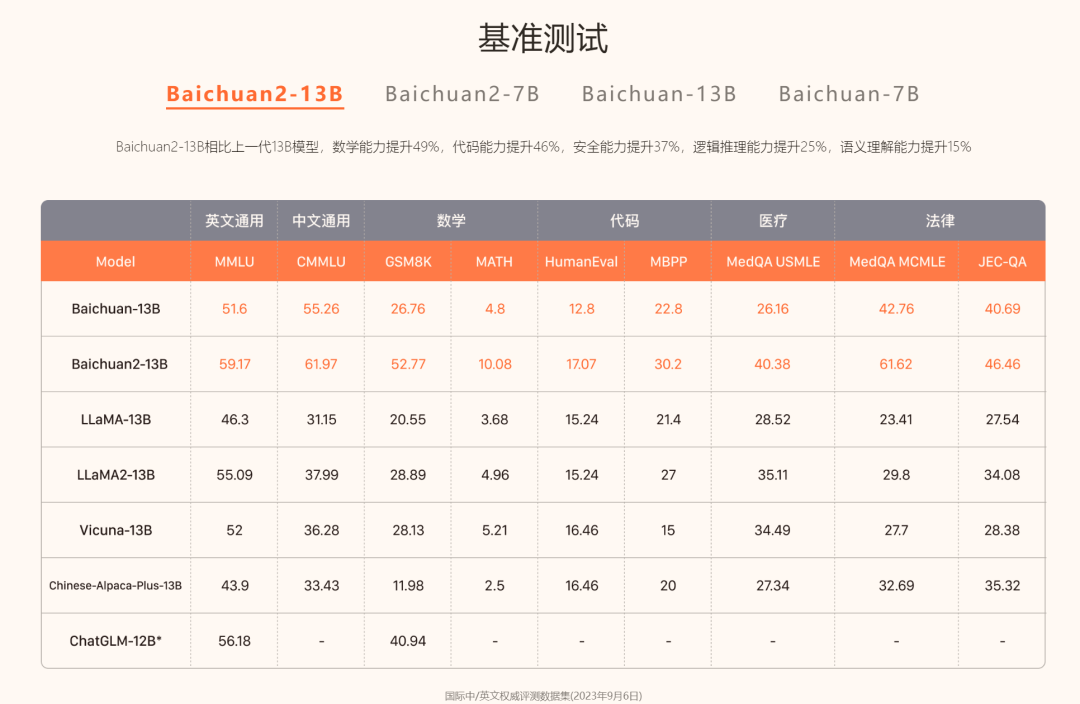This screenshot has height=704, width=1080.
Task: Click the HumanEval column header
Action: (581, 262)
